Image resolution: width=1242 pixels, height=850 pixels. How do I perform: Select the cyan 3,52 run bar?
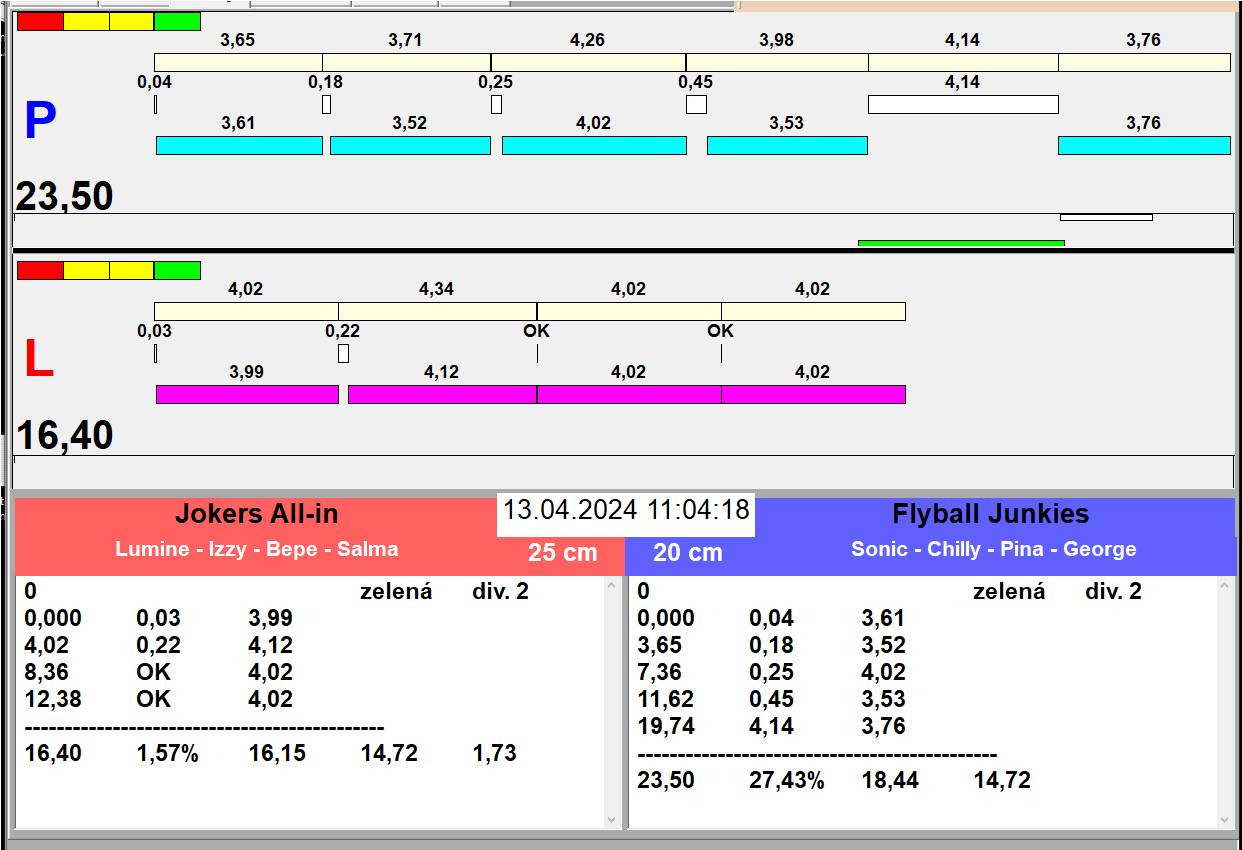[x=410, y=145]
